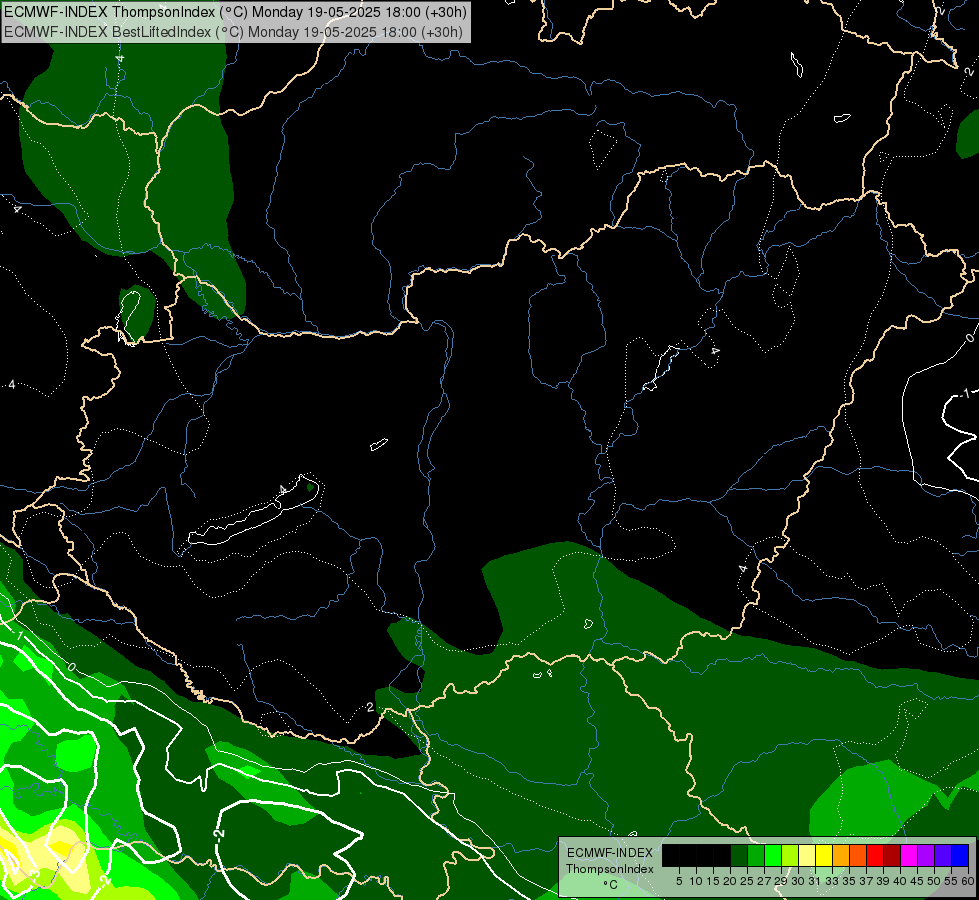Click the °C unit label in legend
This screenshot has width=979, height=900.
tap(611, 884)
